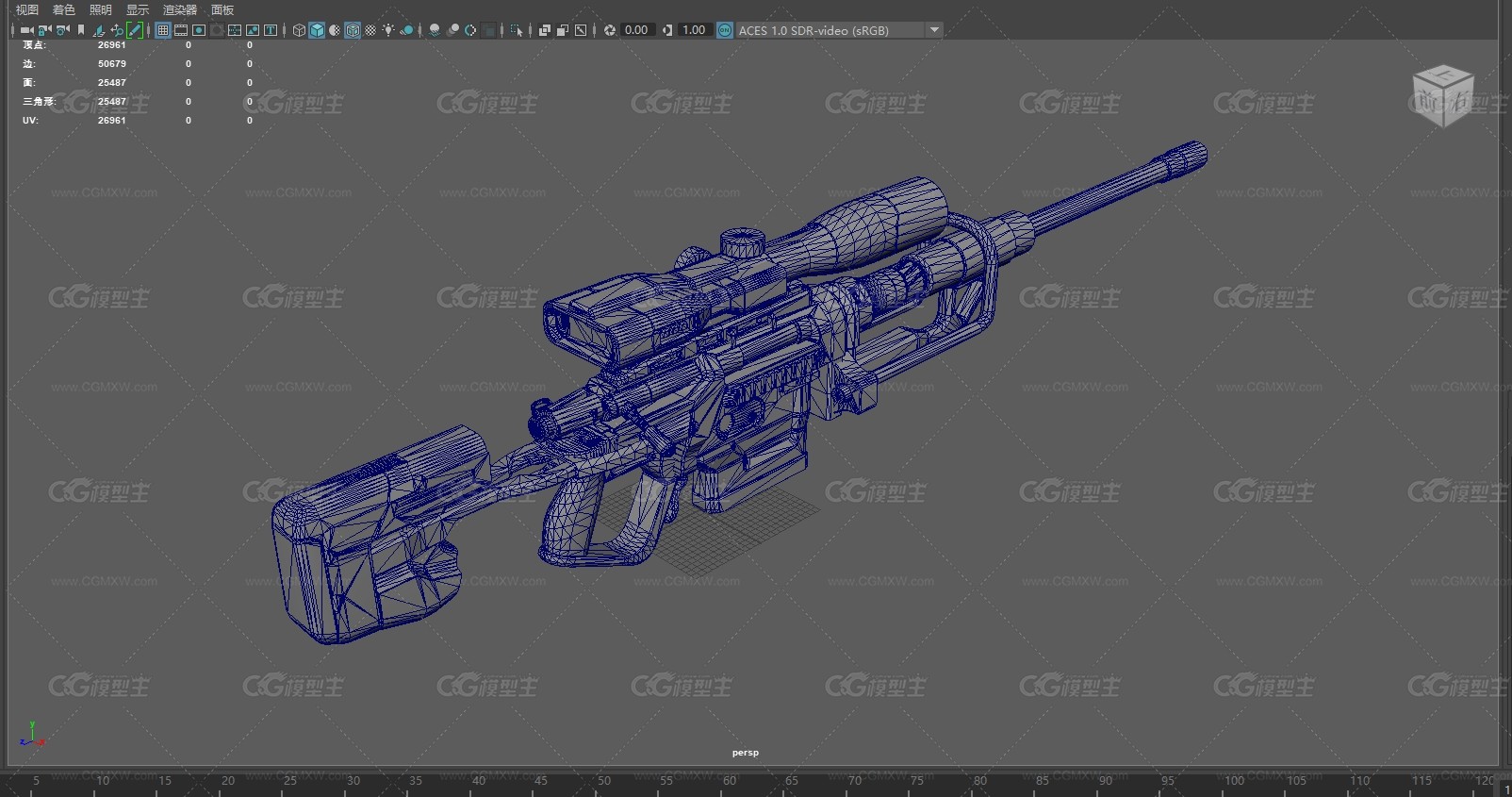
Task: Click the X-Ray Joints icon
Action: [581, 30]
